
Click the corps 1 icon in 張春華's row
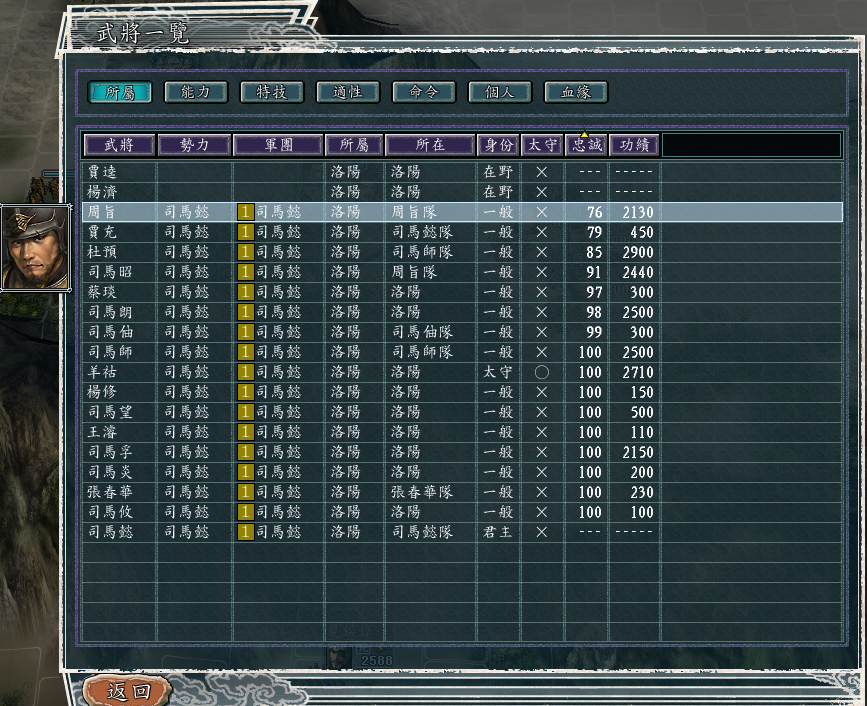[x=245, y=492]
